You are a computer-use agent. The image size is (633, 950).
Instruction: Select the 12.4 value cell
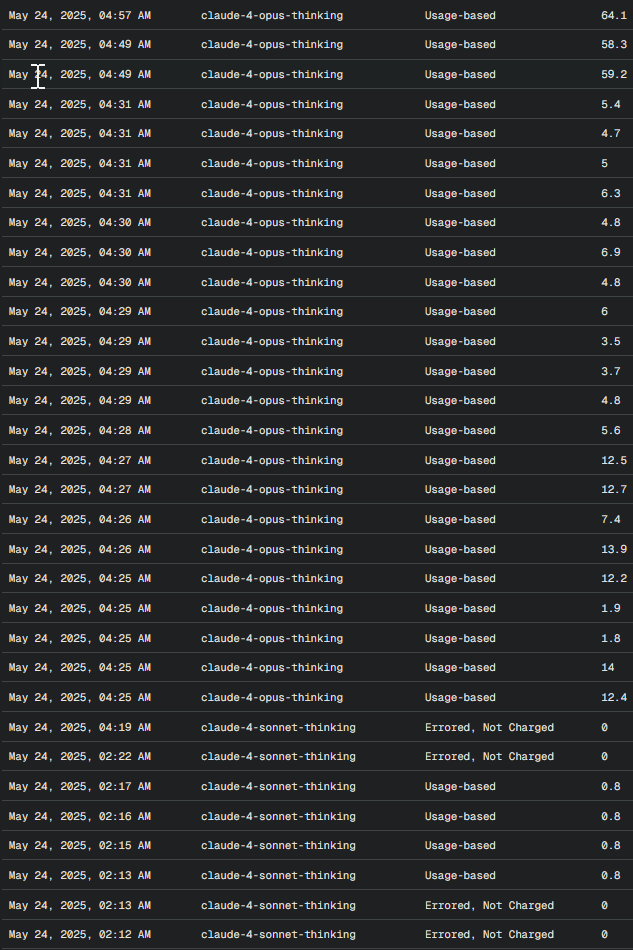tap(614, 697)
